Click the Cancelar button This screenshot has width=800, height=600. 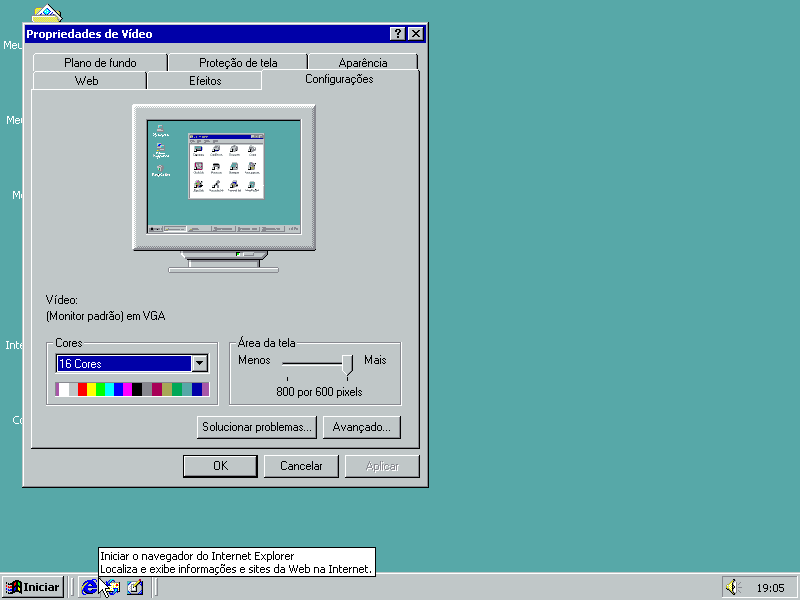301,466
